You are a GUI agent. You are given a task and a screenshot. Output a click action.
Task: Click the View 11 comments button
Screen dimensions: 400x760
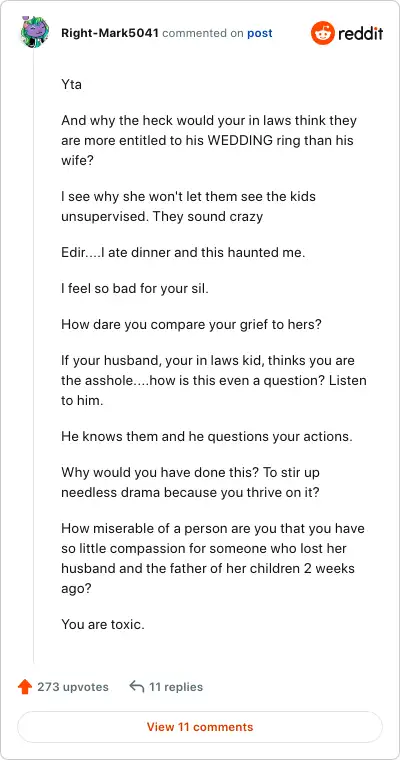pos(200,727)
